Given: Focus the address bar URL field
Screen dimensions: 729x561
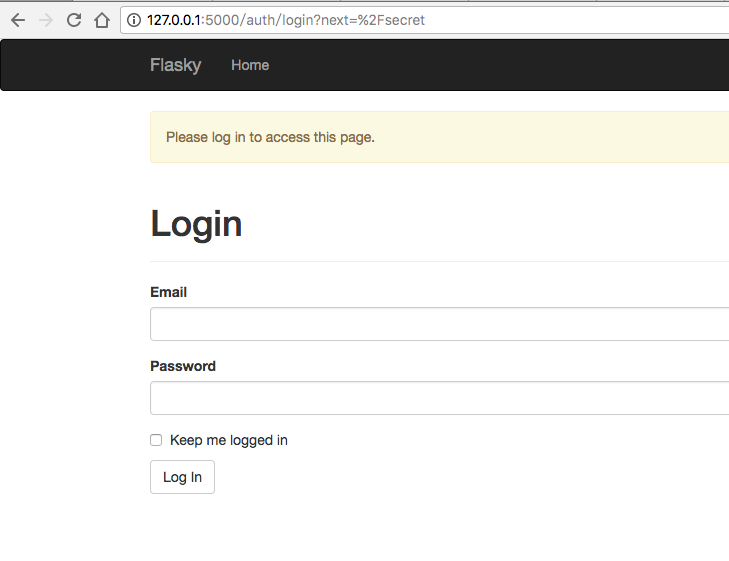Looking at the screenshot, I should (400, 20).
